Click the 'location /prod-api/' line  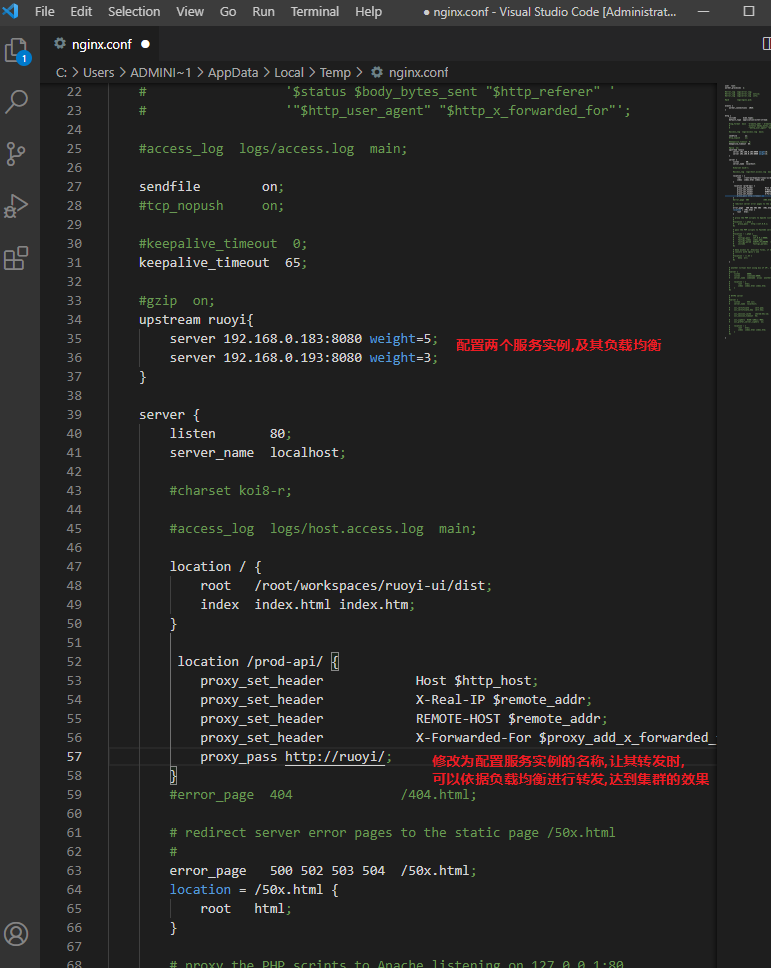[x=258, y=661]
